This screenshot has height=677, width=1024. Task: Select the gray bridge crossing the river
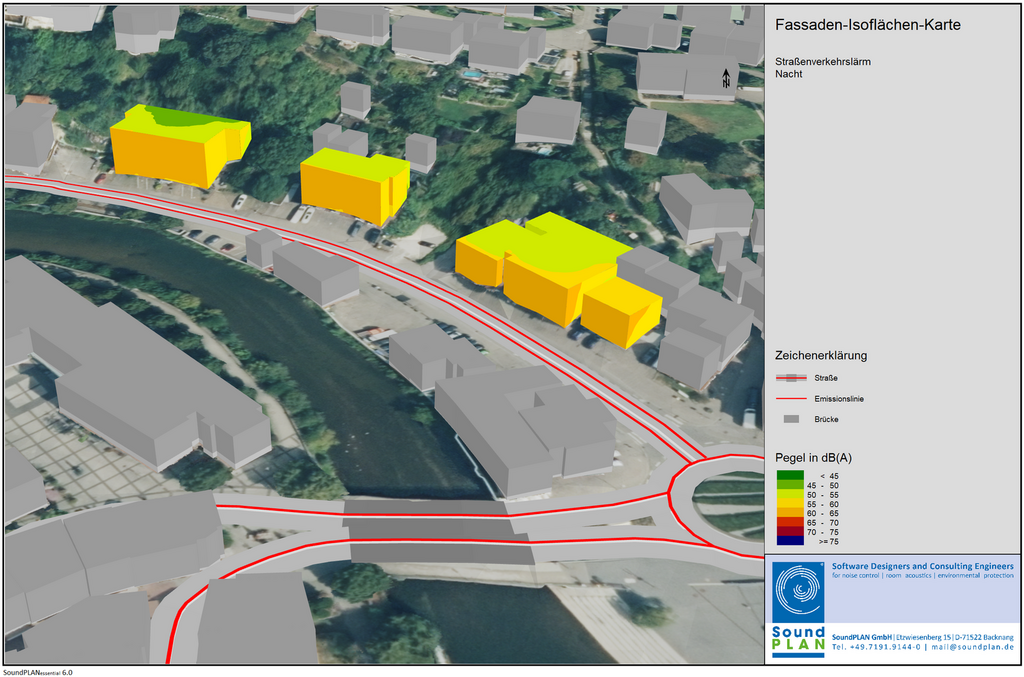(438, 530)
